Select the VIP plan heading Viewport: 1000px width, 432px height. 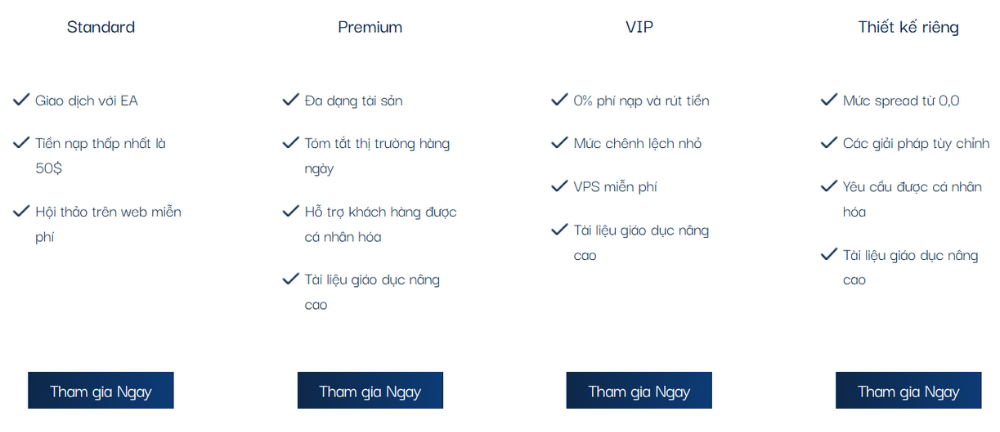(x=639, y=27)
